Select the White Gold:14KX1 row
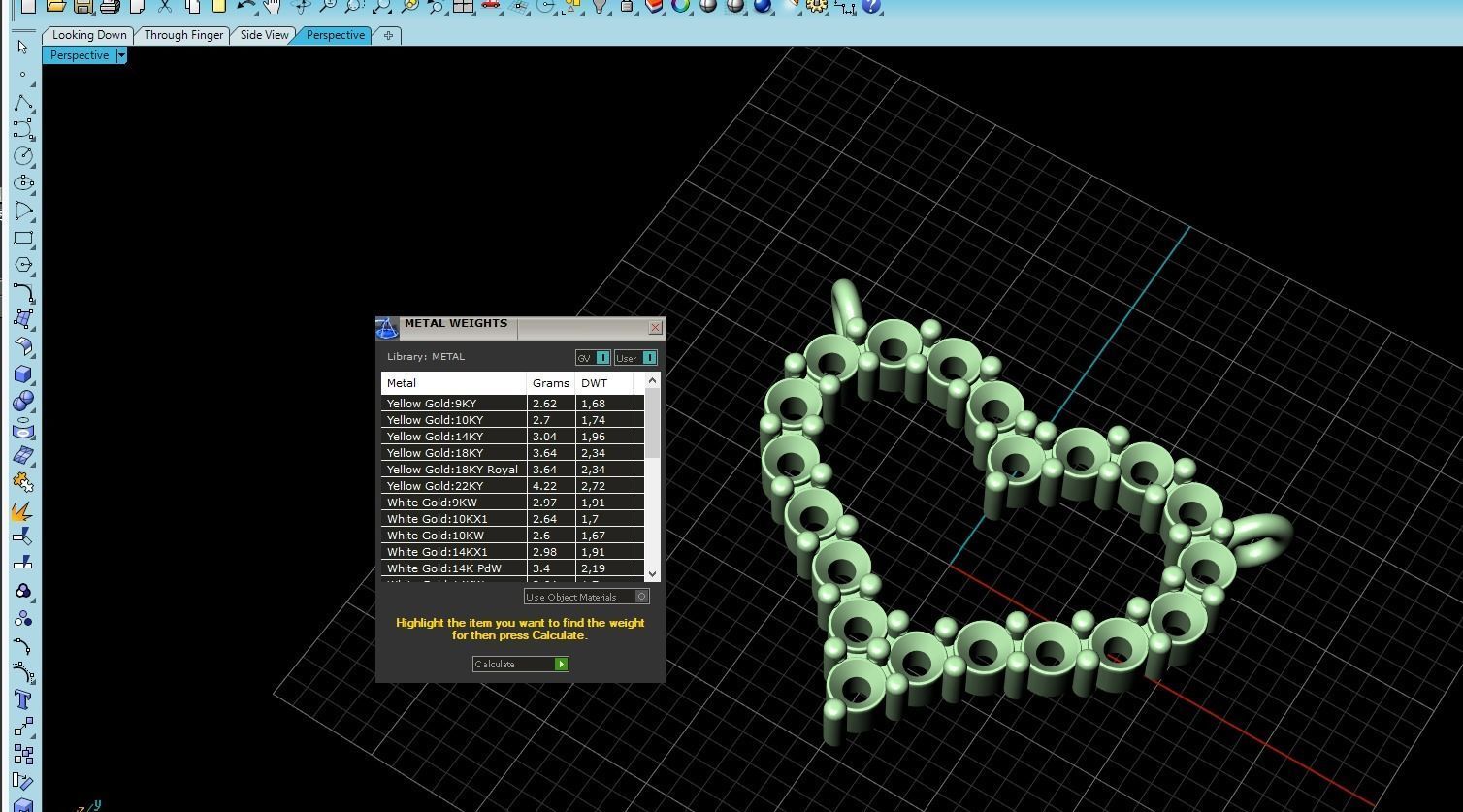 point(512,552)
